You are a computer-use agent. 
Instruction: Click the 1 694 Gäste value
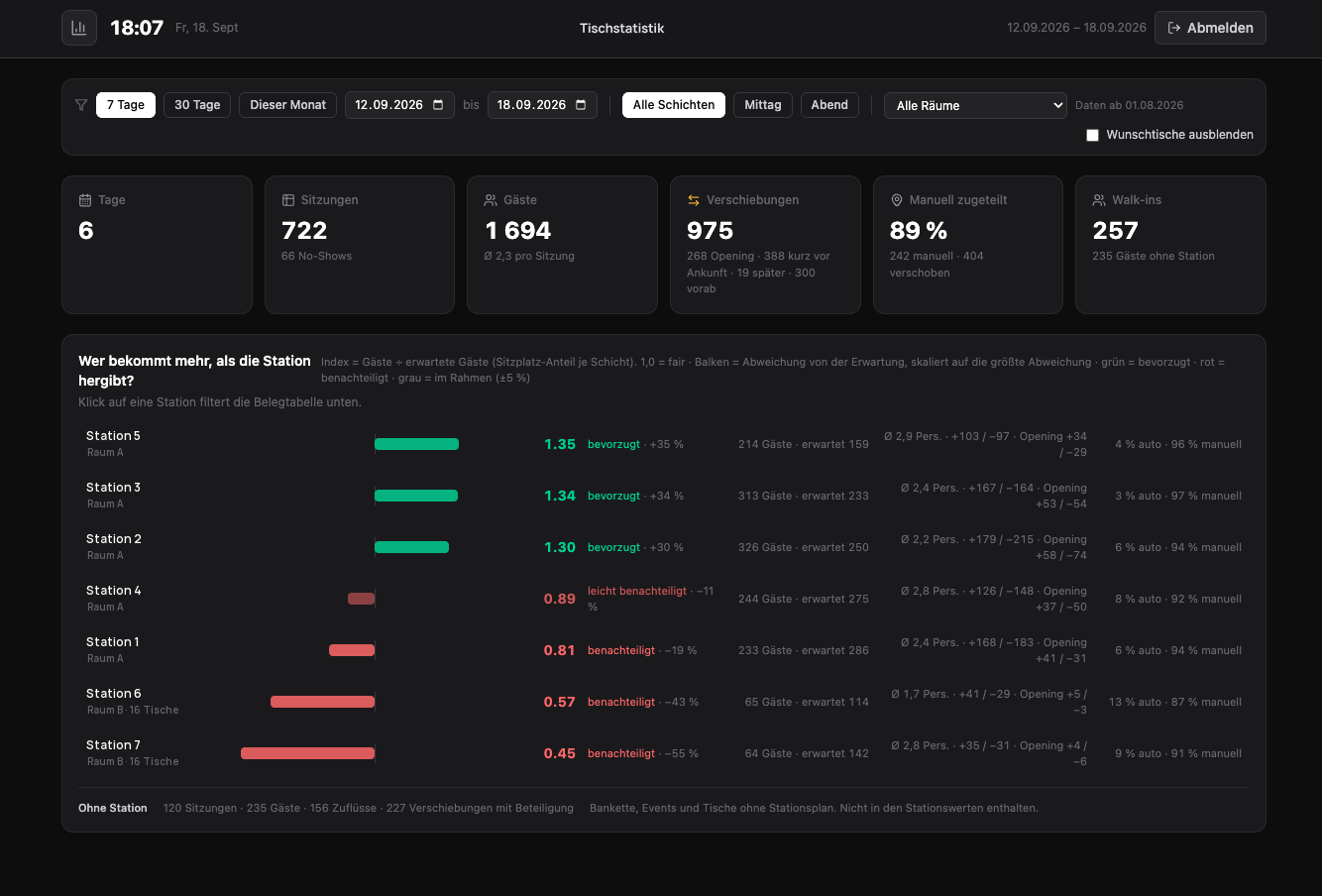(x=517, y=231)
